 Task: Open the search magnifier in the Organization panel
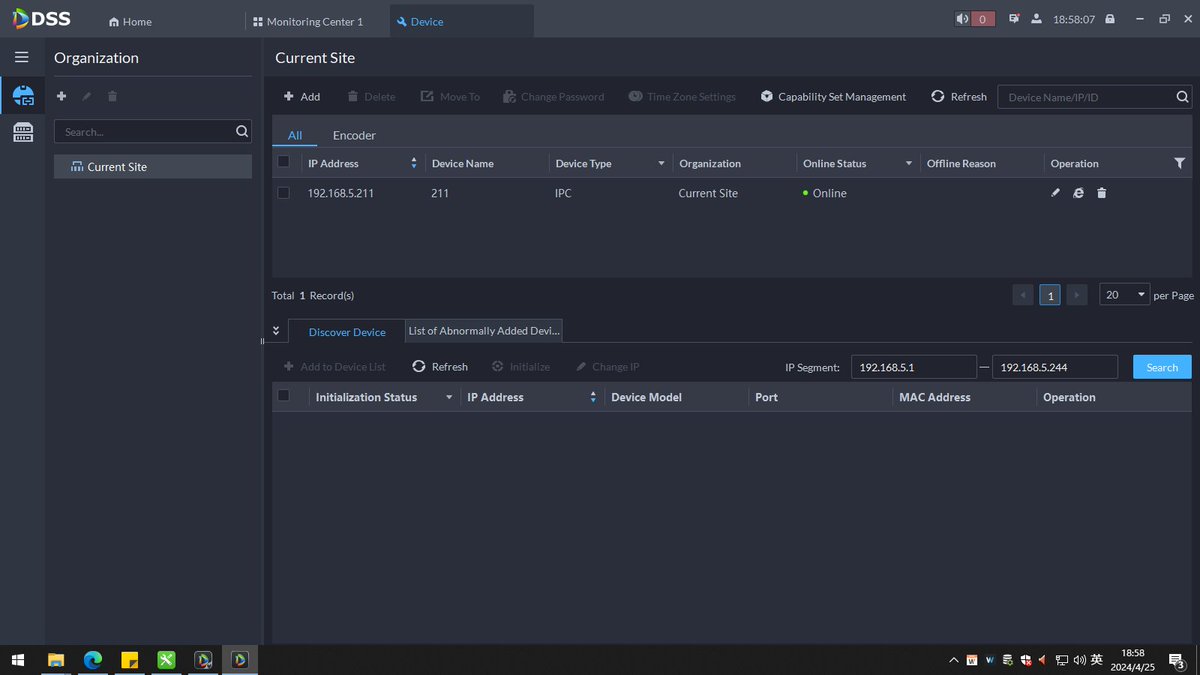tap(241, 131)
